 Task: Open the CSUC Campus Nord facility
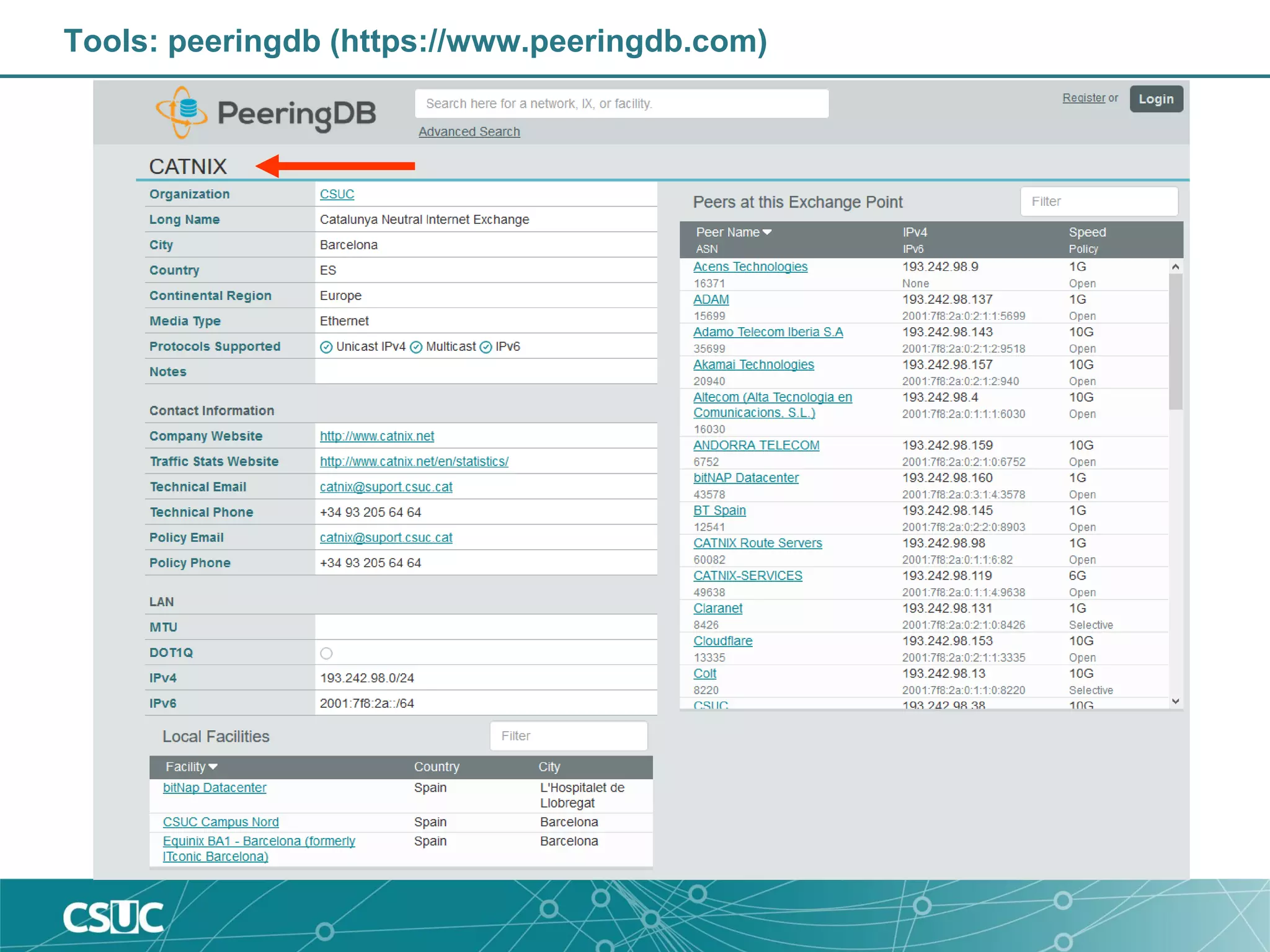point(221,822)
